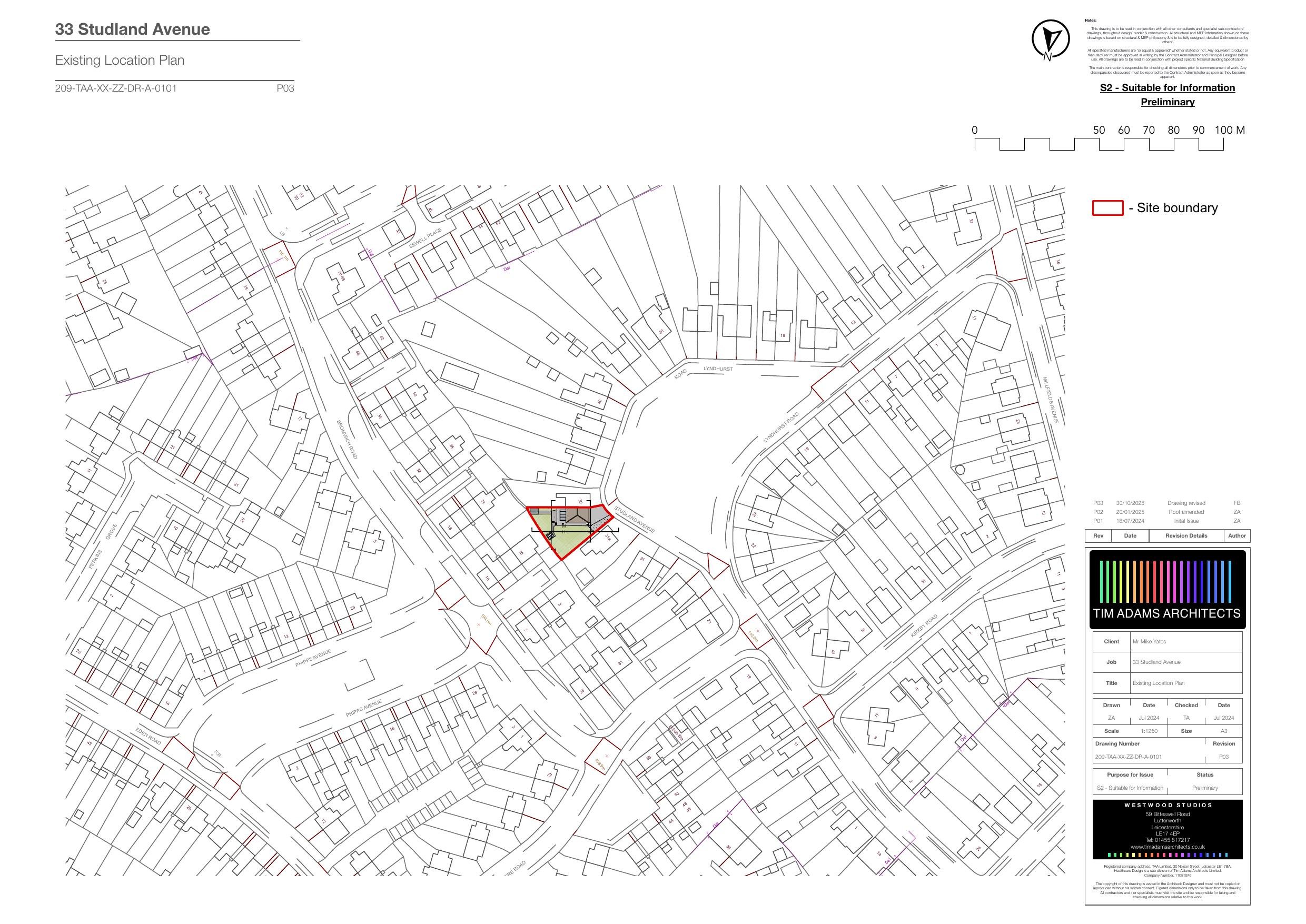
Task: Click the coloured dots strip below website
Action: 1167,855
